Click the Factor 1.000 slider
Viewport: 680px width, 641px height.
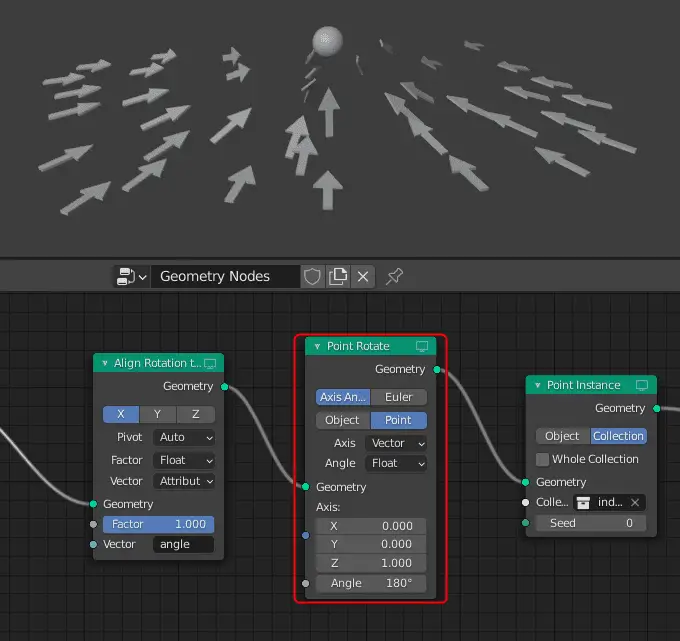pos(158,524)
